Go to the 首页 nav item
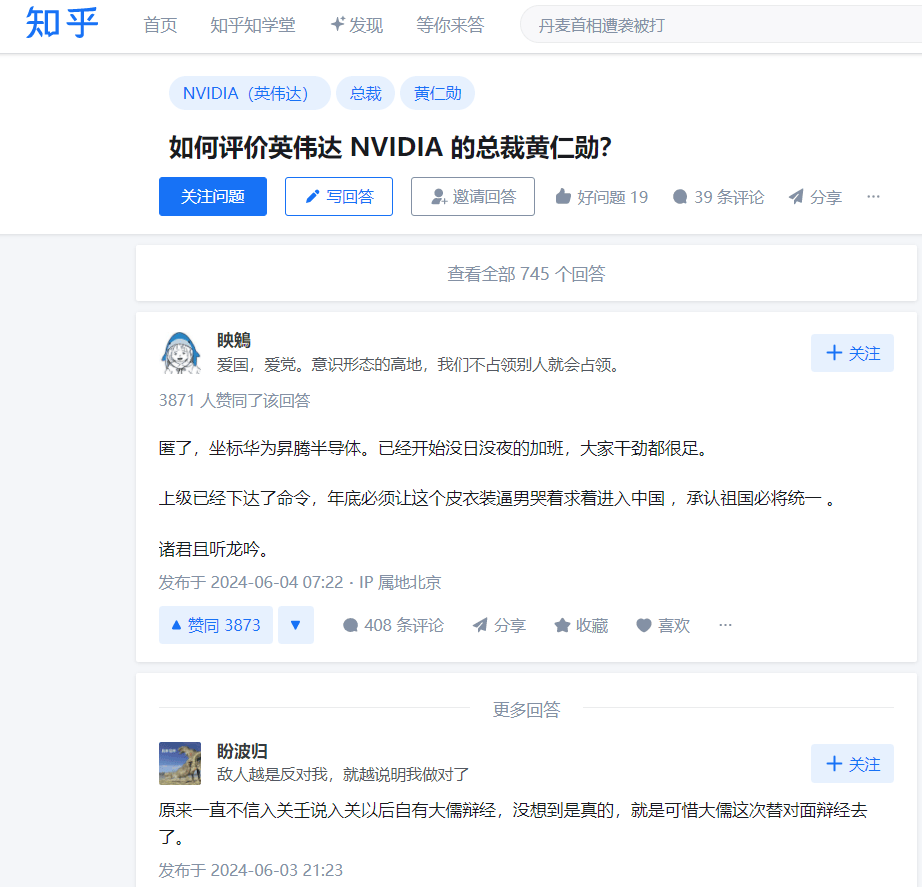The height and width of the screenshot is (887, 922). coord(160,25)
